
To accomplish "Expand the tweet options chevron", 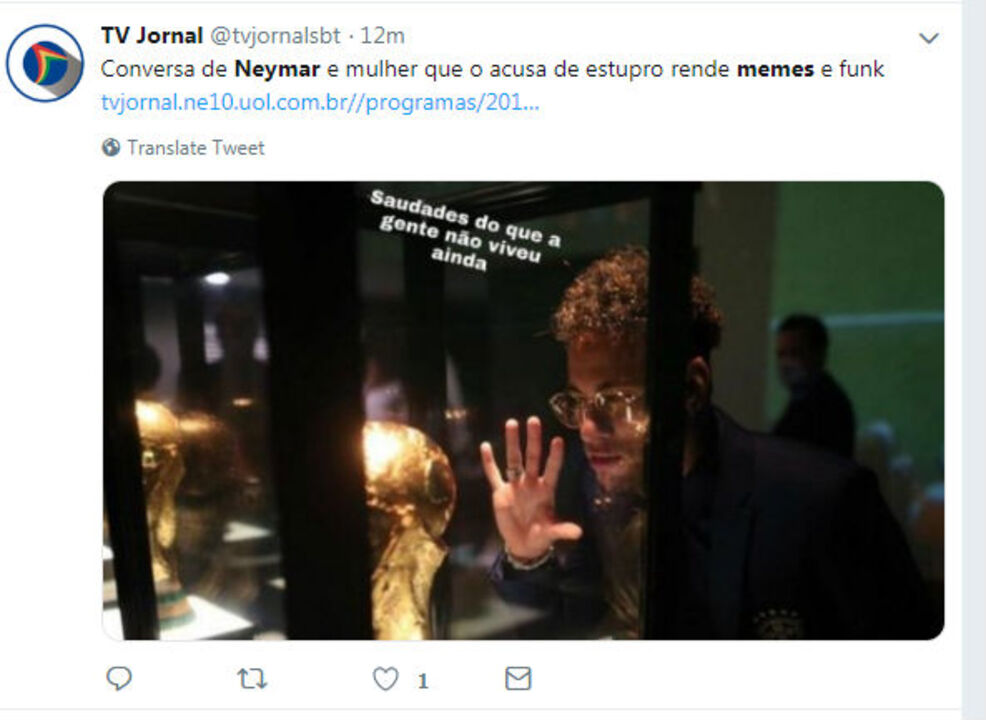I will tap(929, 38).
